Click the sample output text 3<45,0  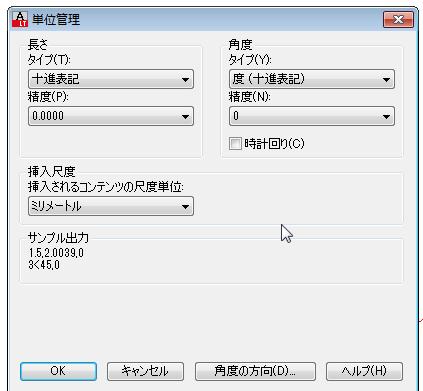44,265
